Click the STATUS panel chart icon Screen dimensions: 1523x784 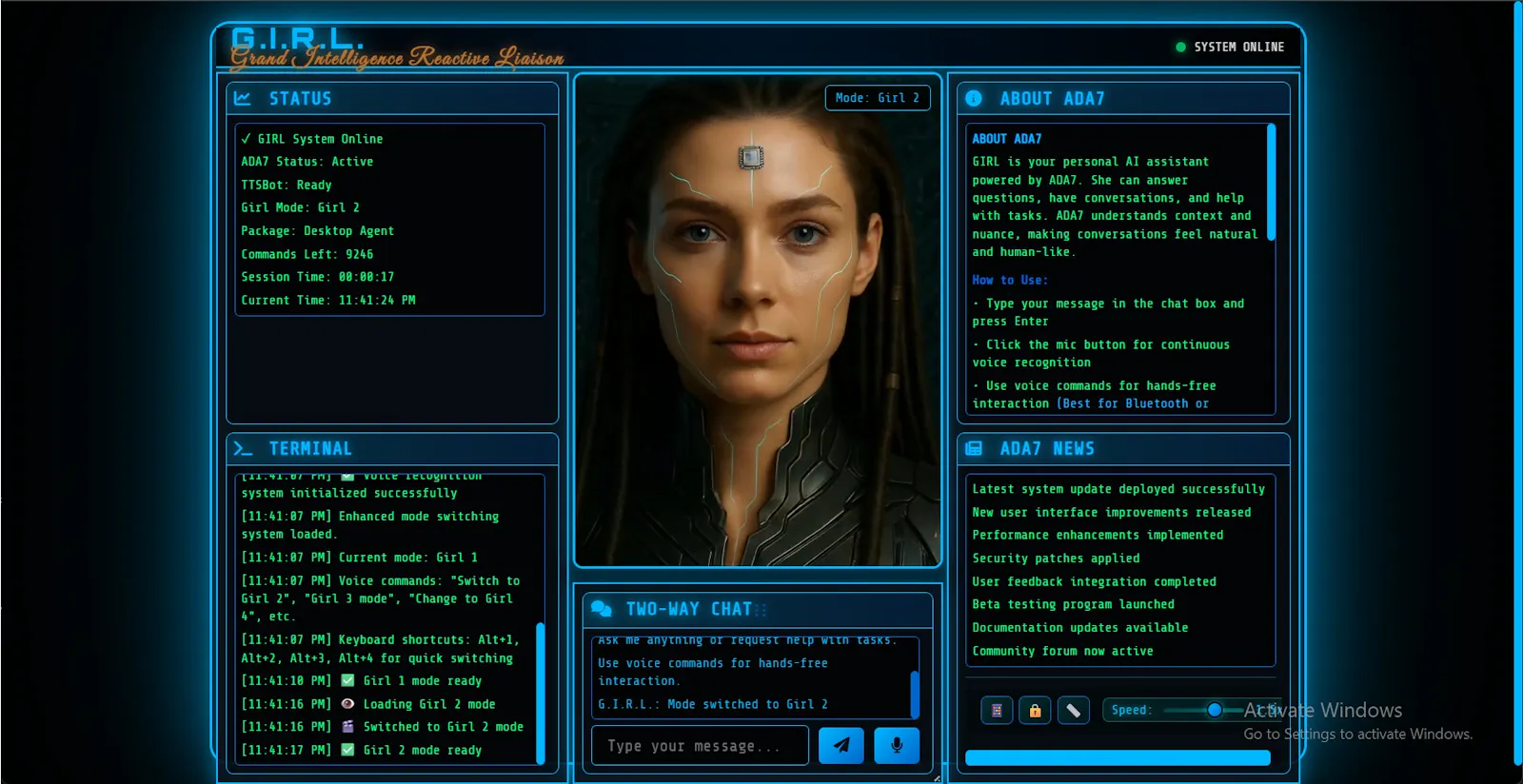[x=243, y=98]
